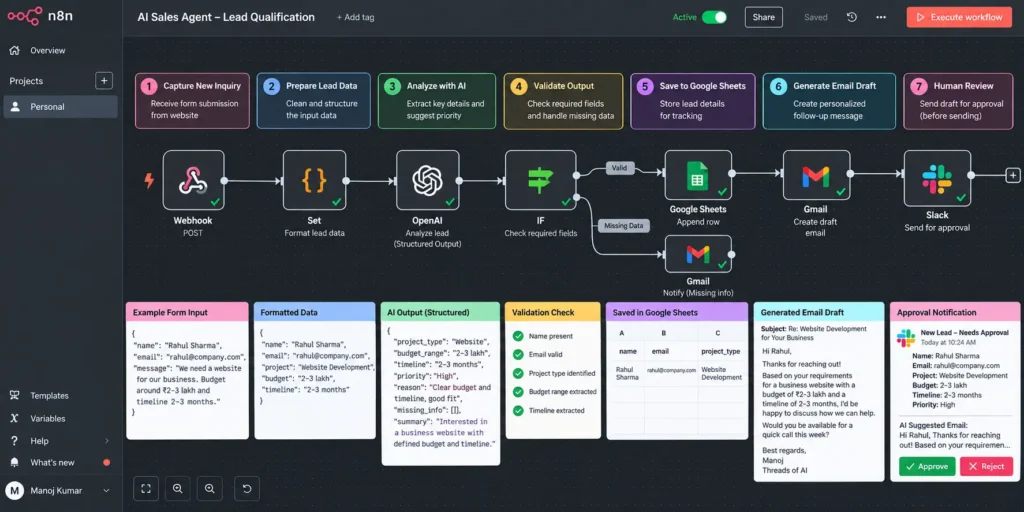The image size is (1024, 512).
Task: Click the Valid branch label
Action: pos(620,168)
